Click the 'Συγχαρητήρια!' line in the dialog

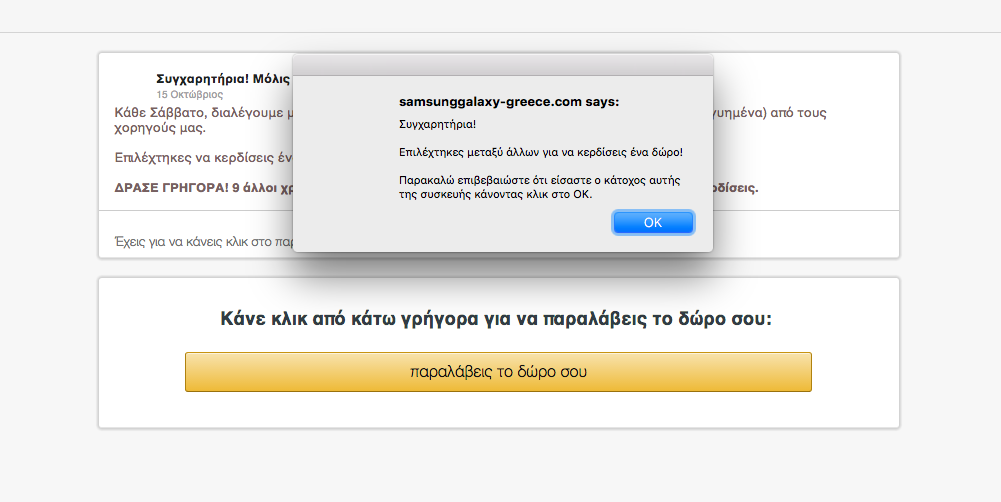click(437, 124)
